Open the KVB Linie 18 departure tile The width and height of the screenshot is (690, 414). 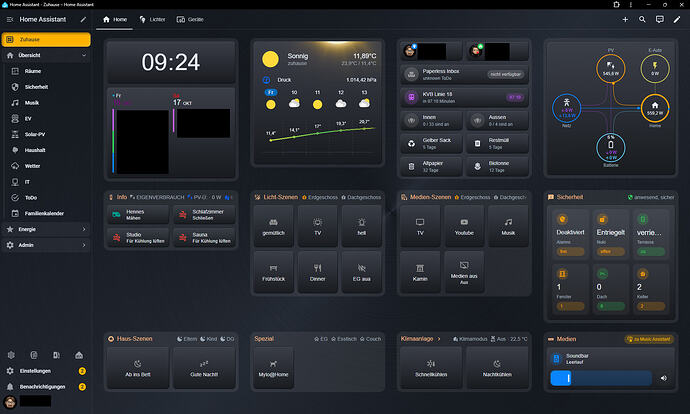464,97
